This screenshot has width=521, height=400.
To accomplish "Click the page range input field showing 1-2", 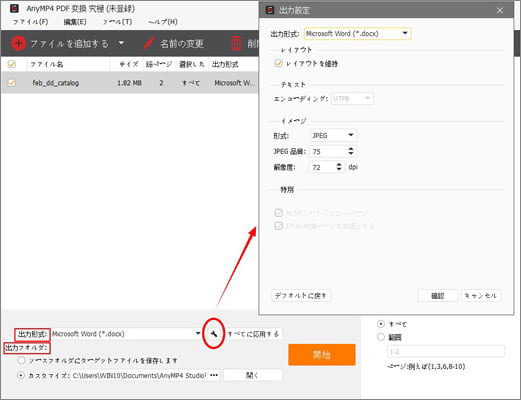I will tap(446, 352).
